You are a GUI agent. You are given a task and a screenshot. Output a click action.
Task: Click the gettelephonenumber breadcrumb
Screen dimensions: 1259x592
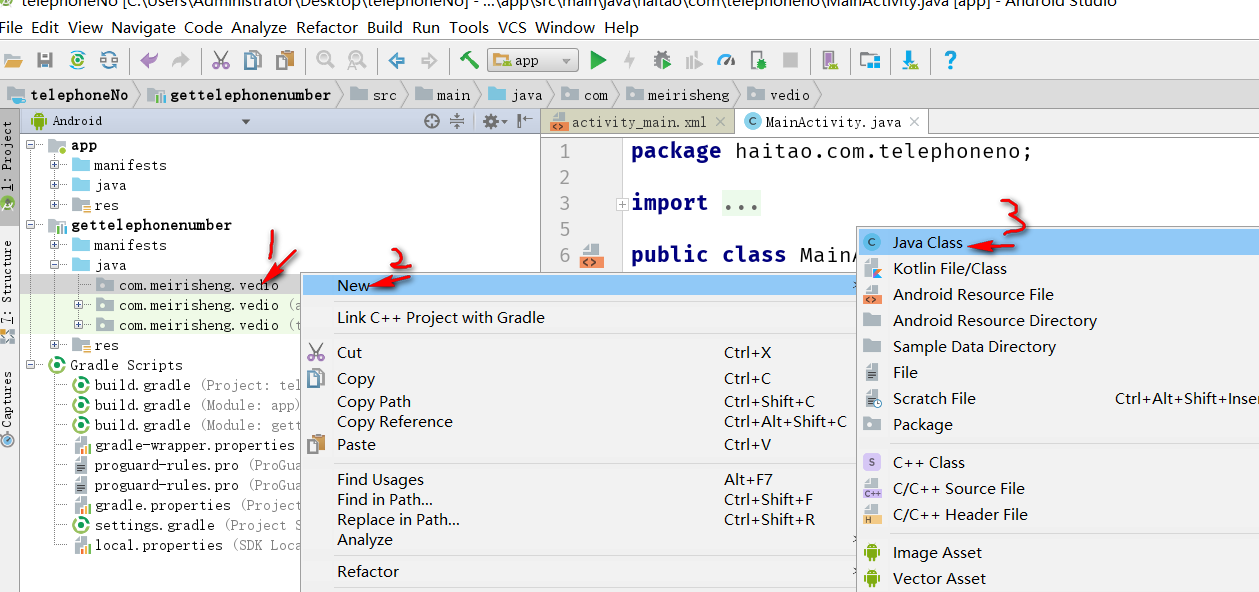(x=239, y=95)
